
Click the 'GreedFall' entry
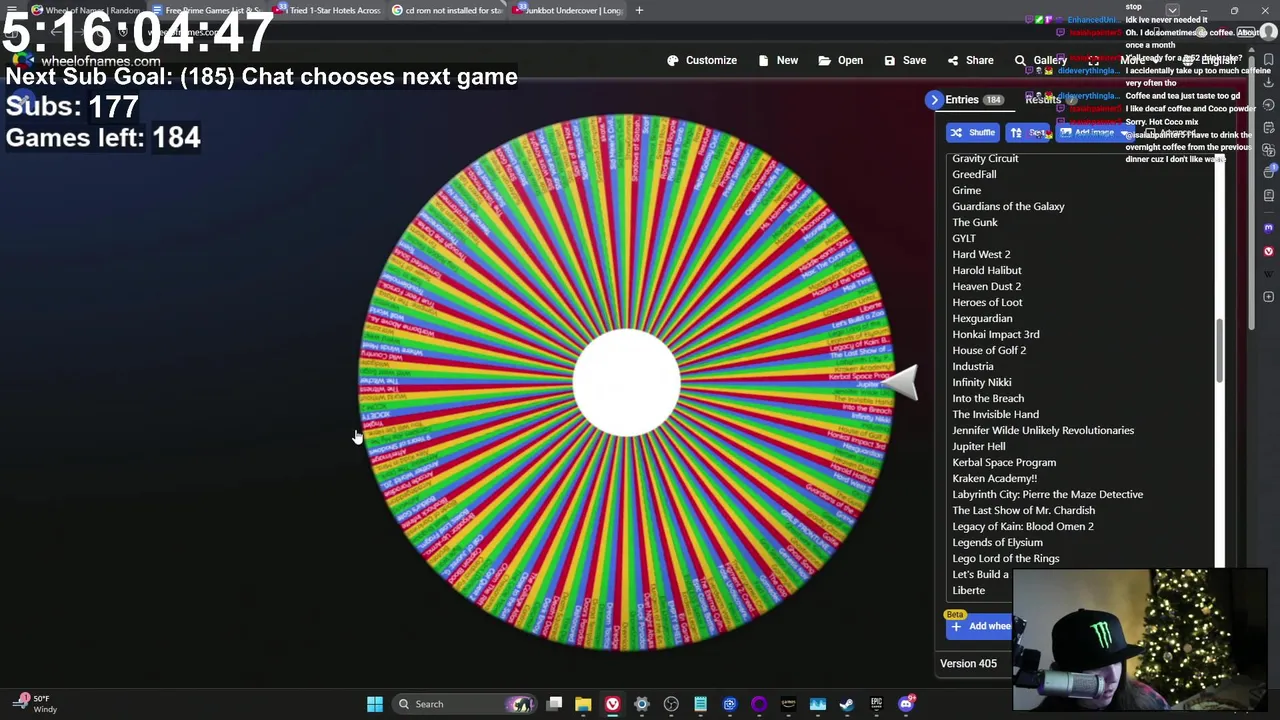974,174
